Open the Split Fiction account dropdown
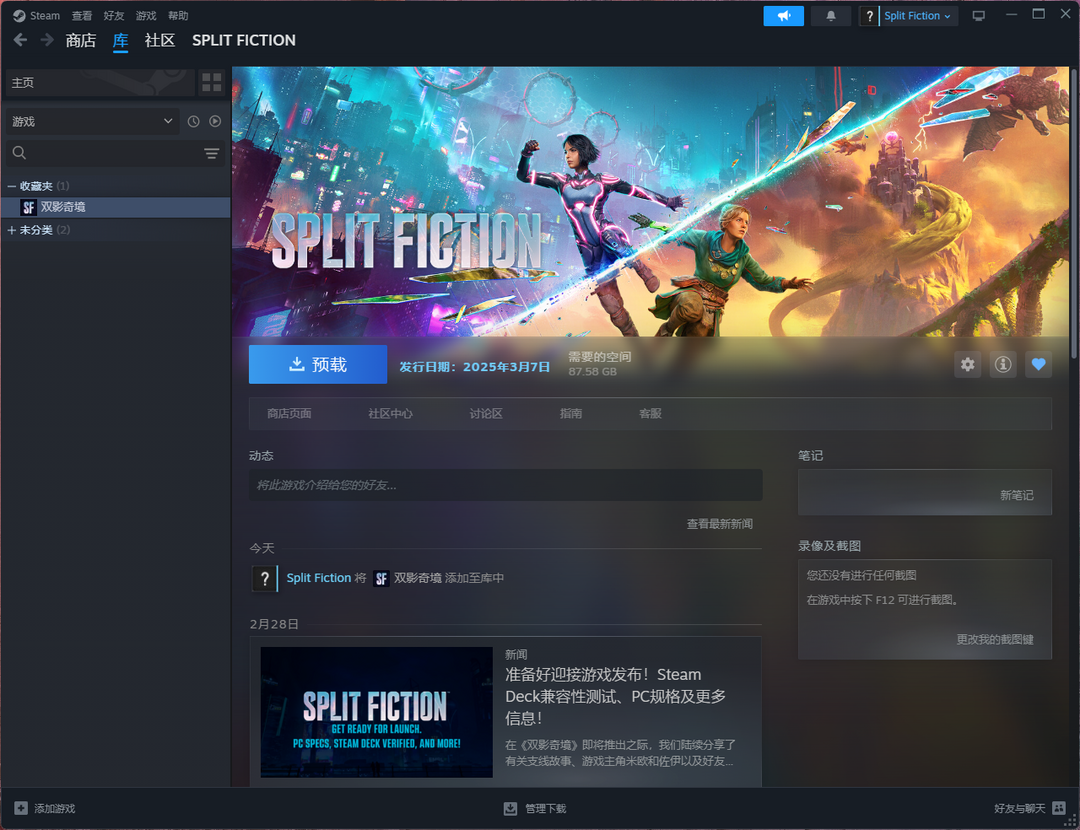Screen dimensions: 1080x830 908,15
